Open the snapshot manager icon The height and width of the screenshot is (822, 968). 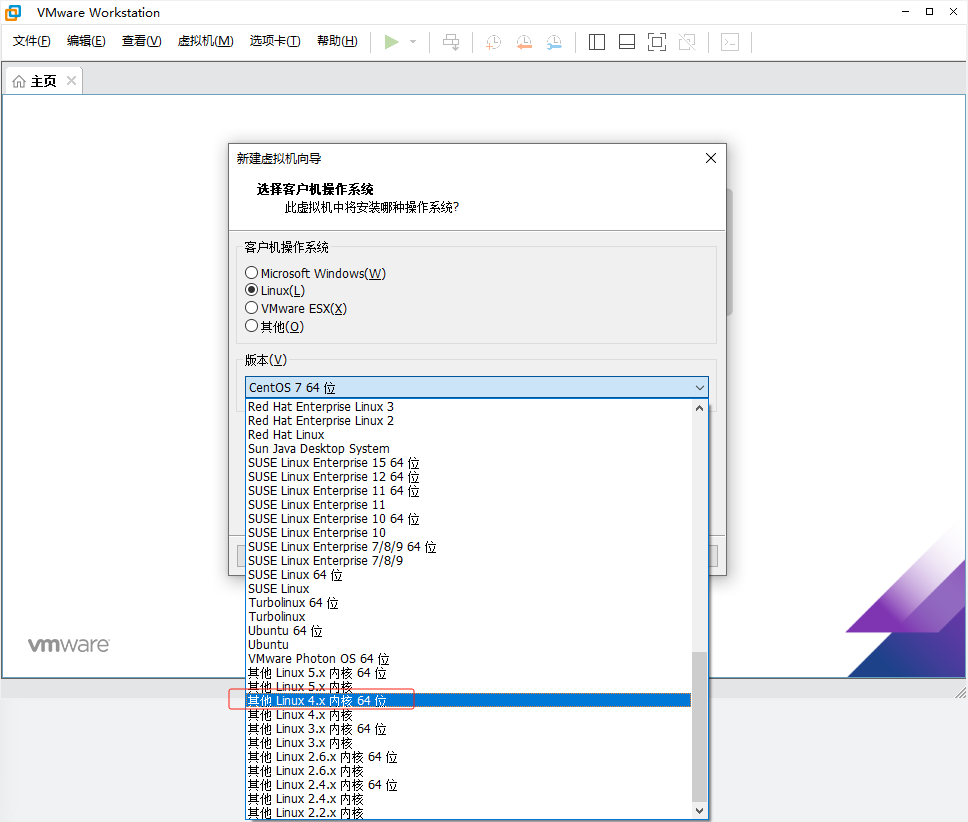tap(554, 42)
